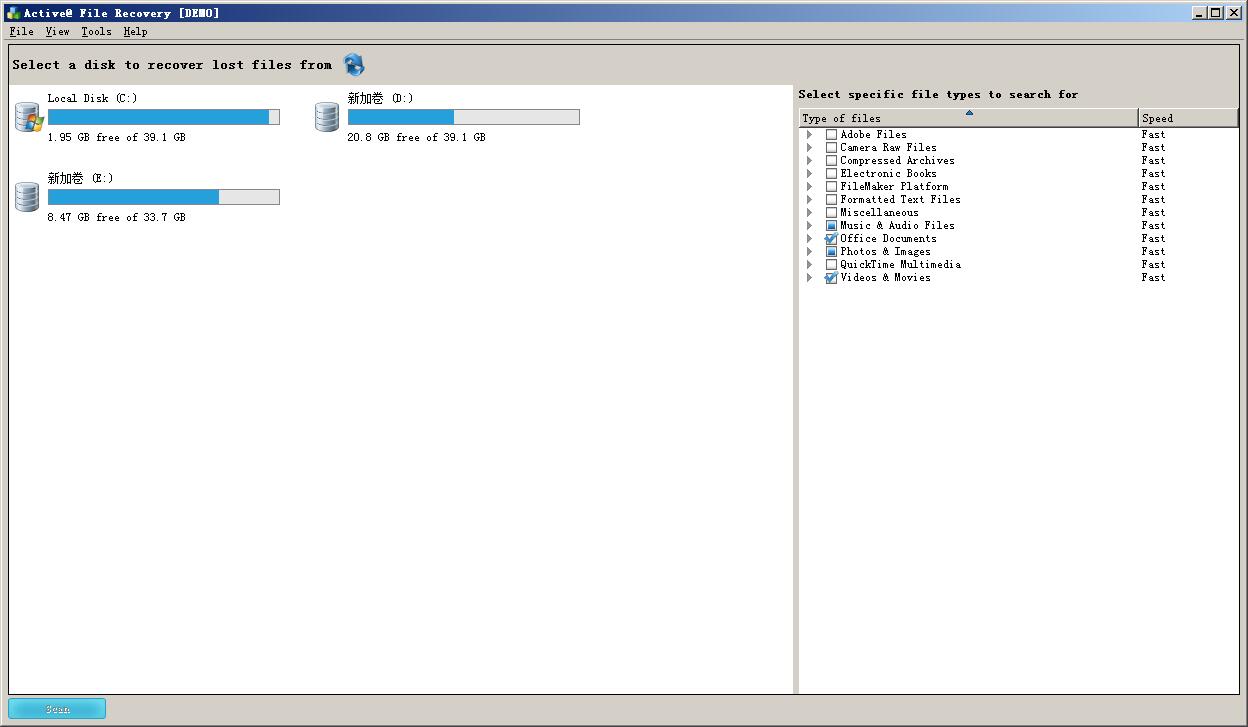Select the Camera Raw Files row label
Image resolution: width=1248 pixels, height=727 pixels.
pyautogui.click(x=888, y=148)
